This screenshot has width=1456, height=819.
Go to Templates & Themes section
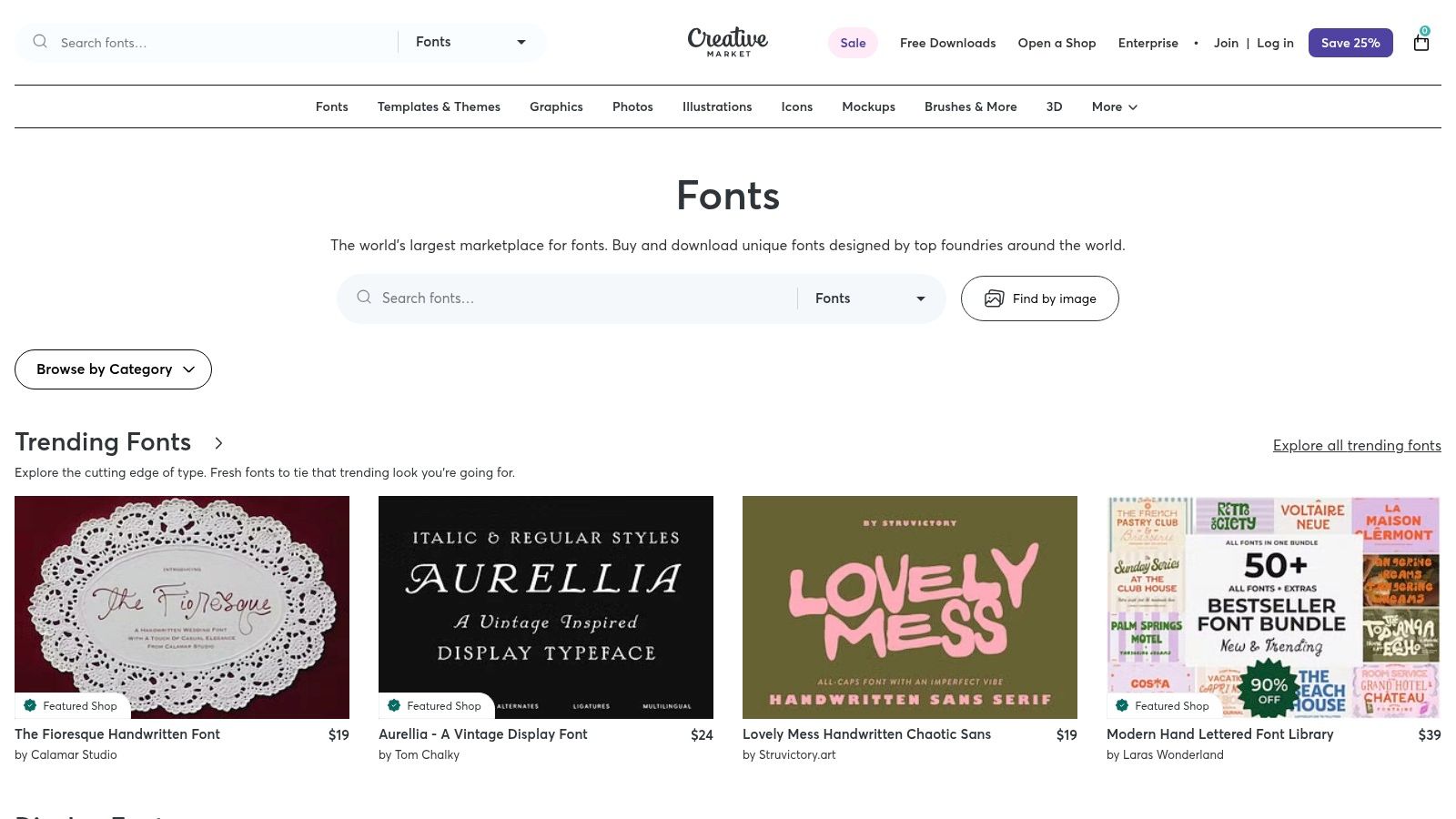click(x=439, y=106)
